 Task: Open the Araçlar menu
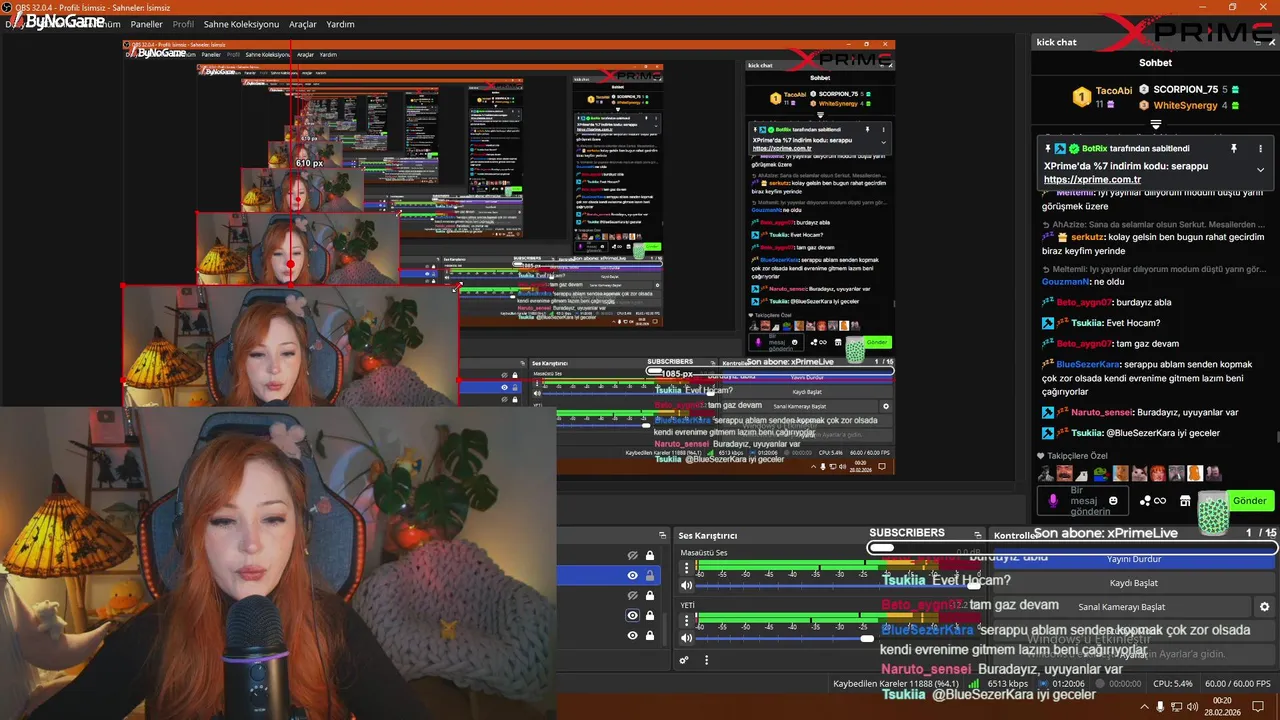pos(303,24)
